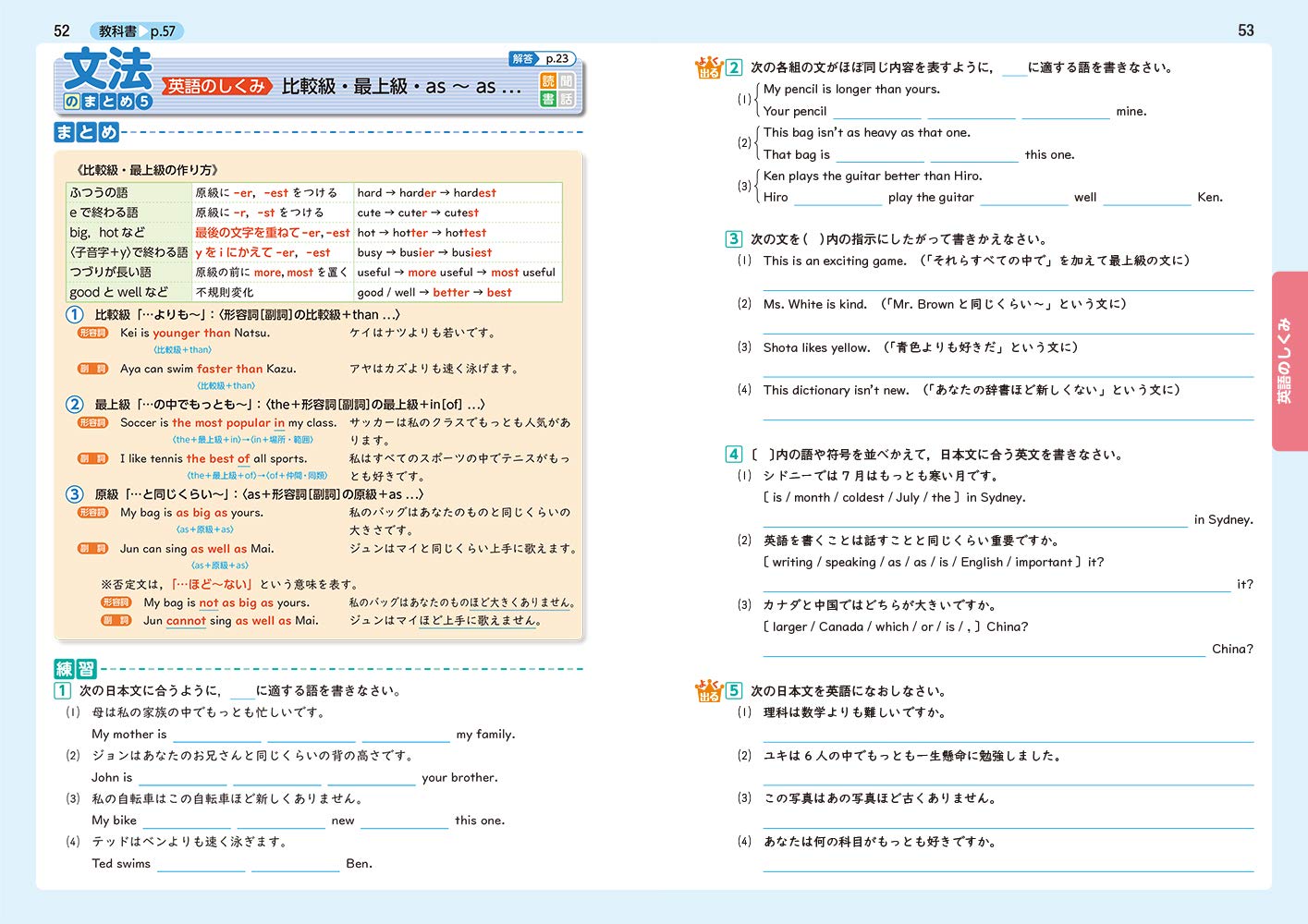Toggle numbered circle ① for 比較級 section
Image resolution: width=1308 pixels, height=924 pixels.
(x=74, y=314)
